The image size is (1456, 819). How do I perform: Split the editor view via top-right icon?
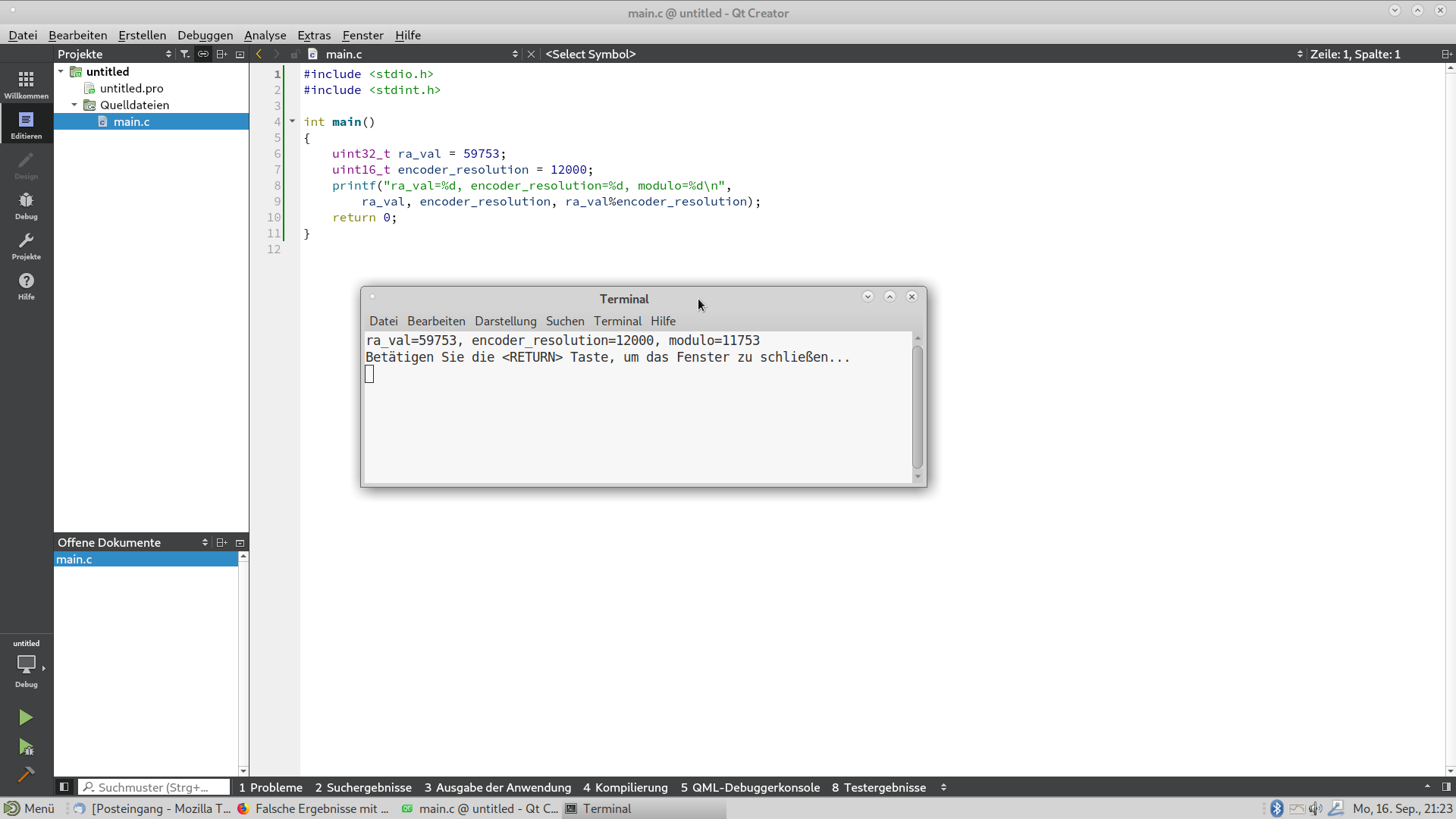[1446, 54]
